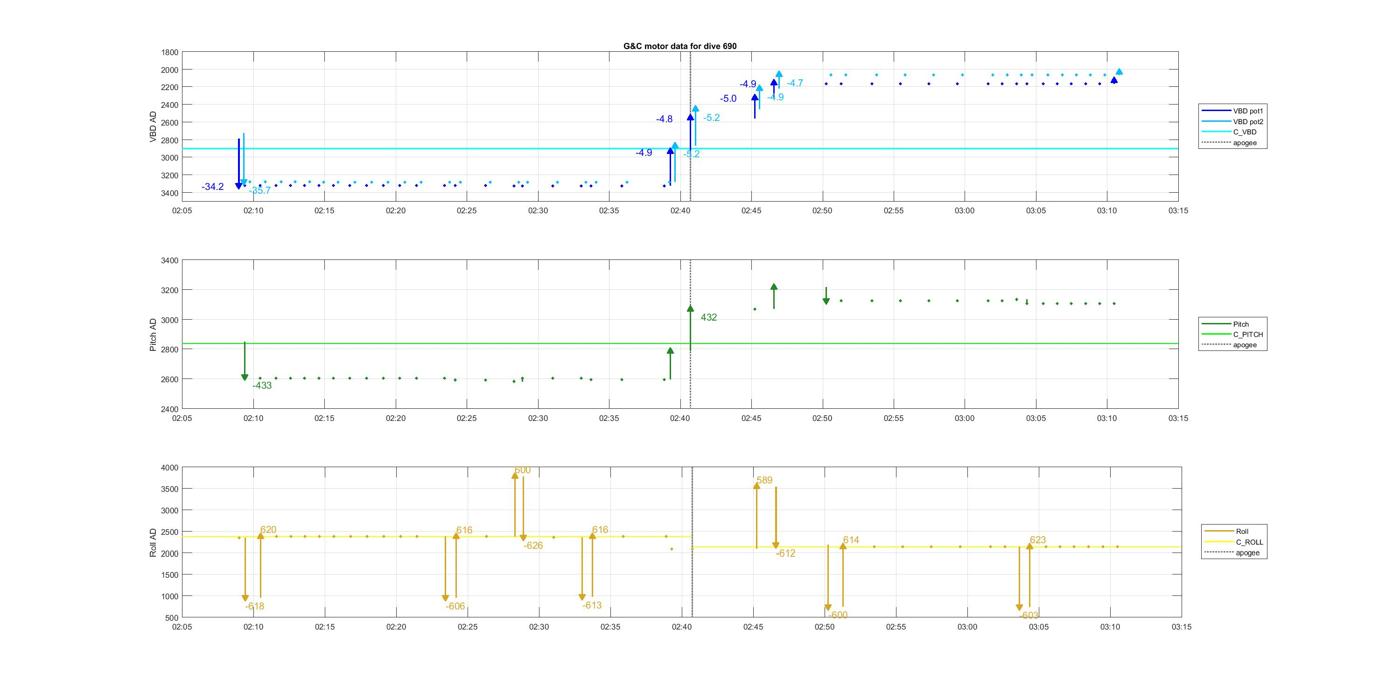Image resolution: width=1400 pixels, height=693 pixels.
Task: Click the "03:15" tick under the Roll plot
Action: (1181, 627)
